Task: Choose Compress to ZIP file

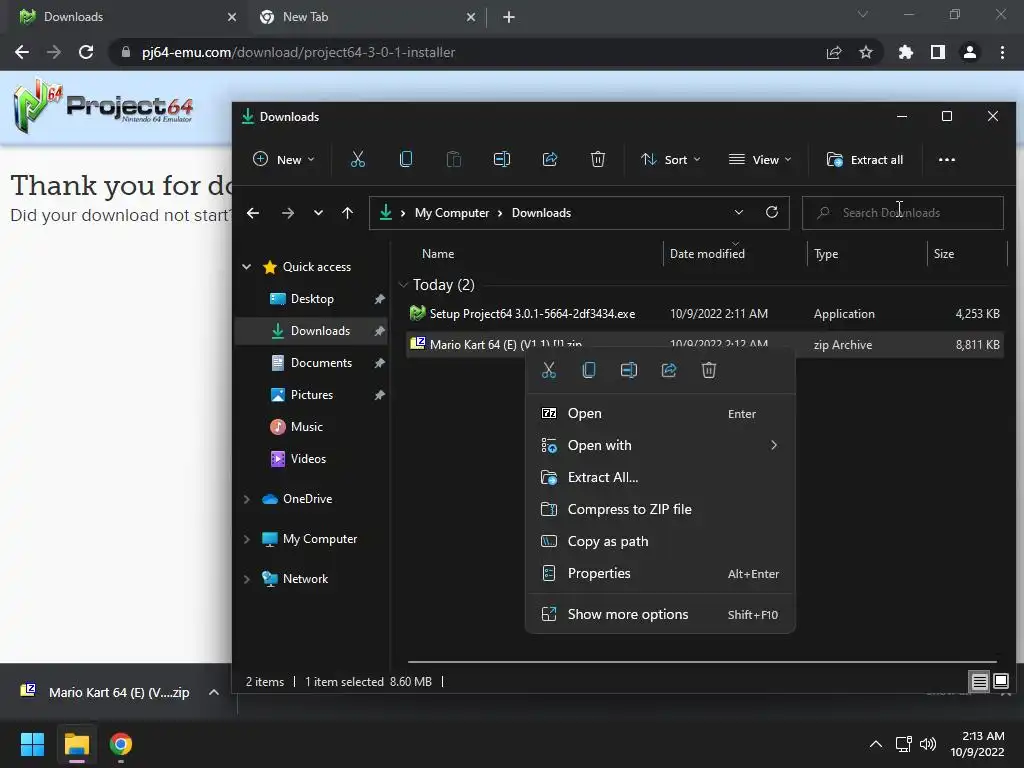Action: (660, 509)
